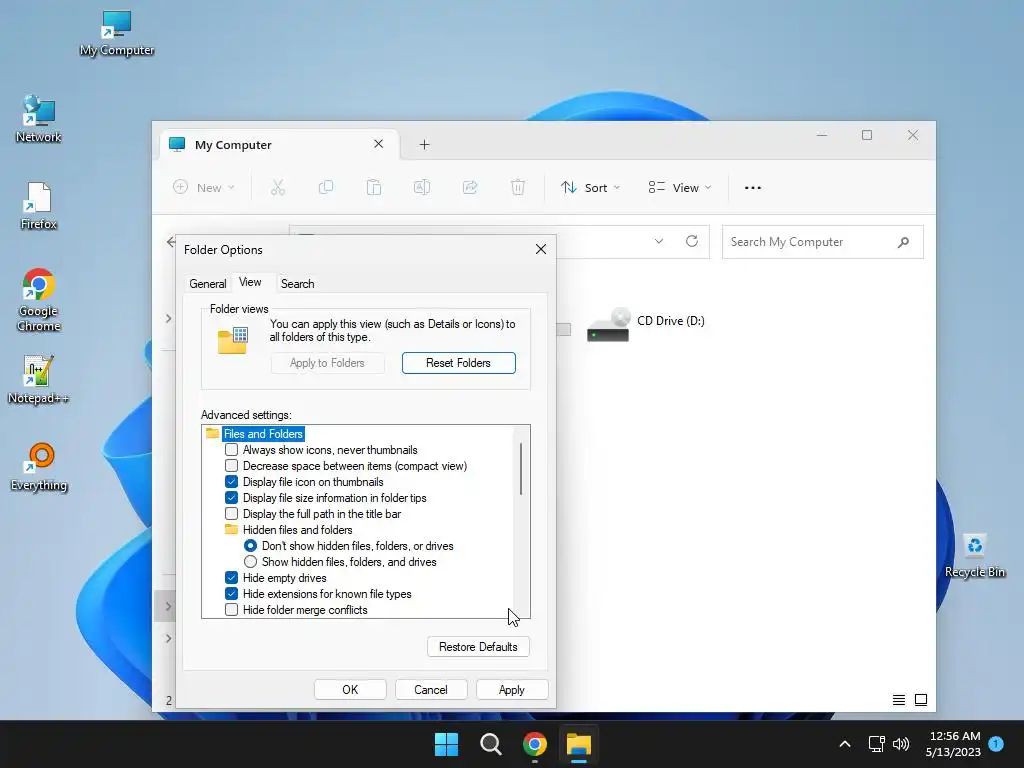Click Chrome icon on the taskbar
Image resolution: width=1024 pixels, height=768 pixels.
(535, 744)
